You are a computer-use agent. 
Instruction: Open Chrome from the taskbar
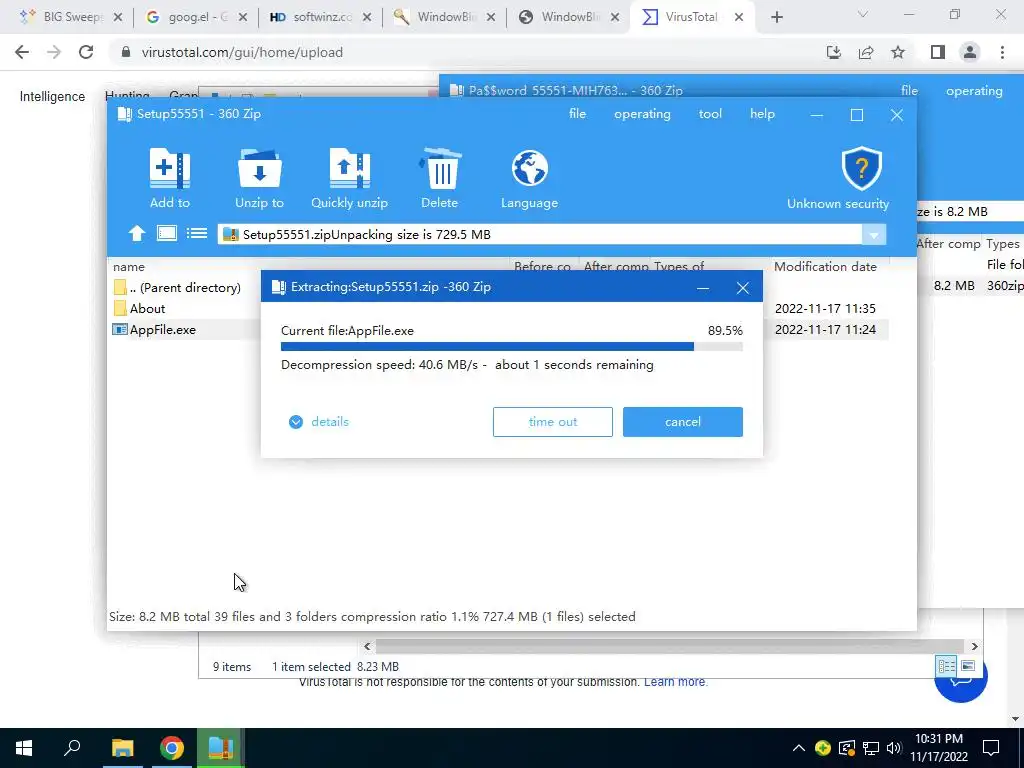[171, 748]
